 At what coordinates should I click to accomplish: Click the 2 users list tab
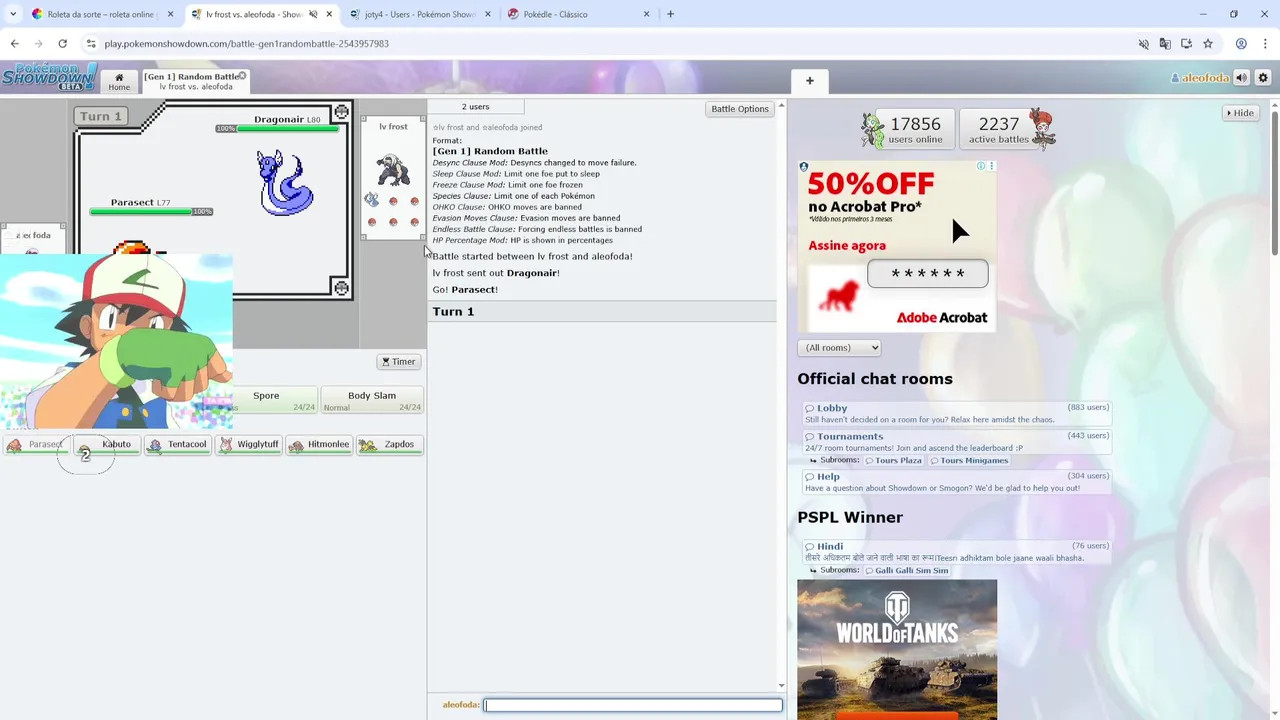coord(475,107)
